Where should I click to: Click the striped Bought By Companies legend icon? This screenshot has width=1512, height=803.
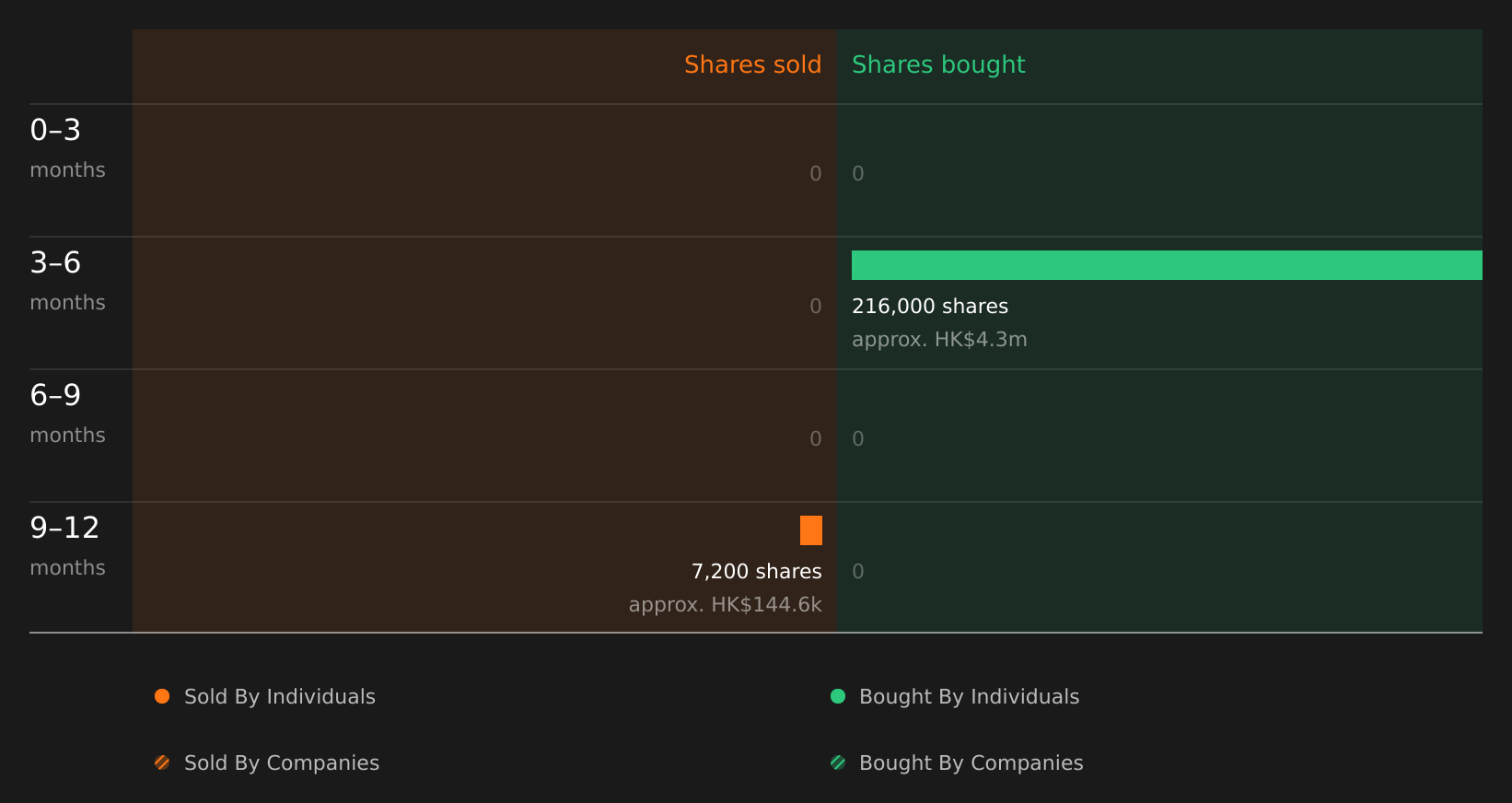click(x=838, y=762)
